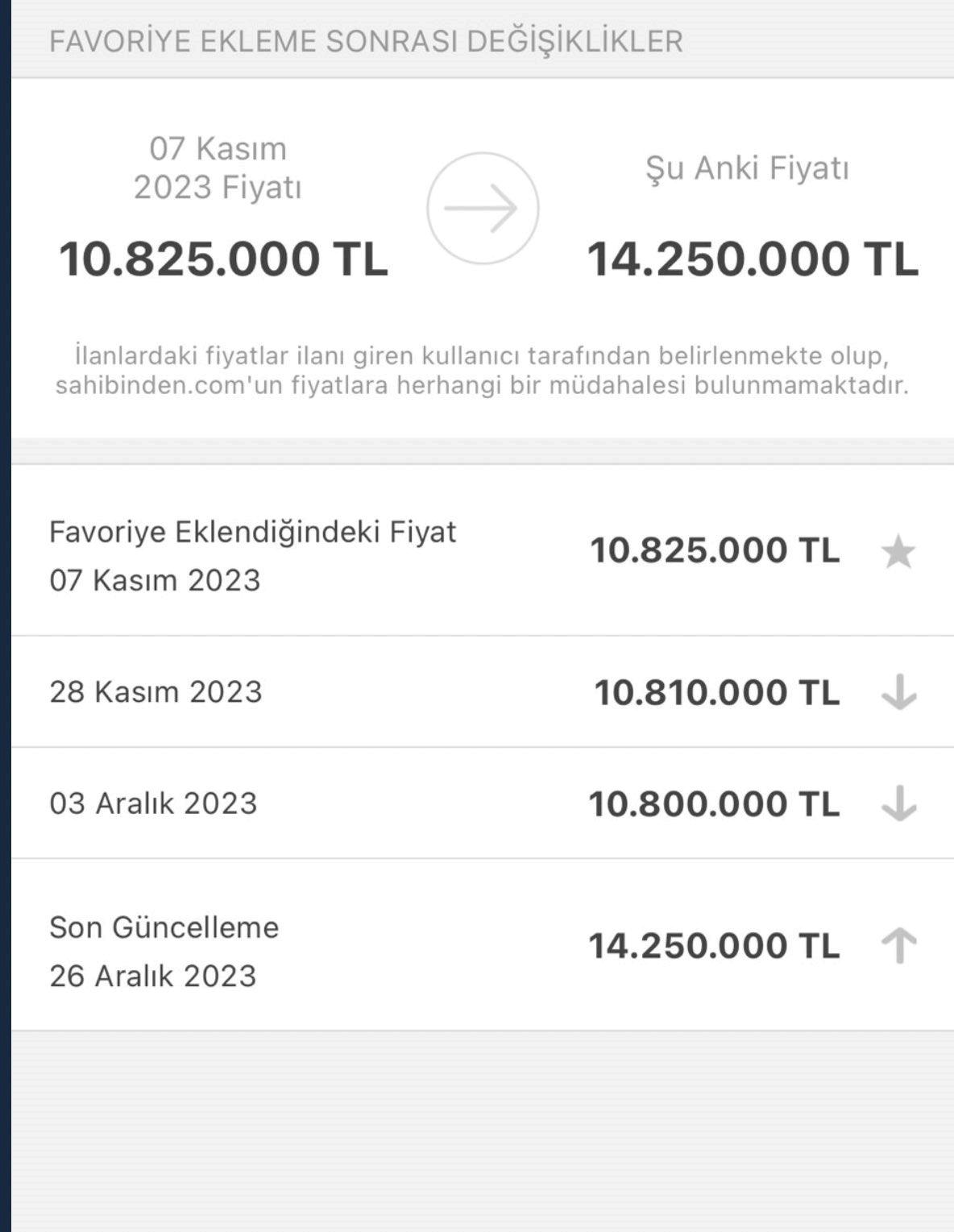This screenshot has width=954, height=1232.
Task: Click the 10.810.000 TL price value
Action: (716, 692)
